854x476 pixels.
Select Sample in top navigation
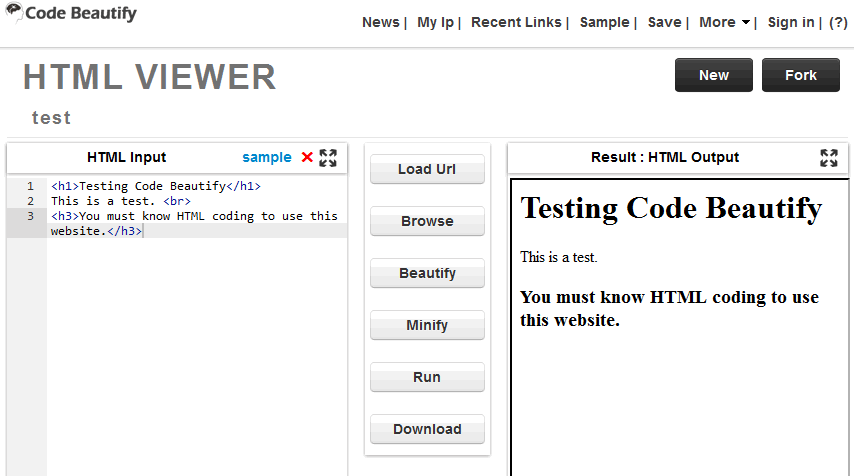[x=604, y=22]
